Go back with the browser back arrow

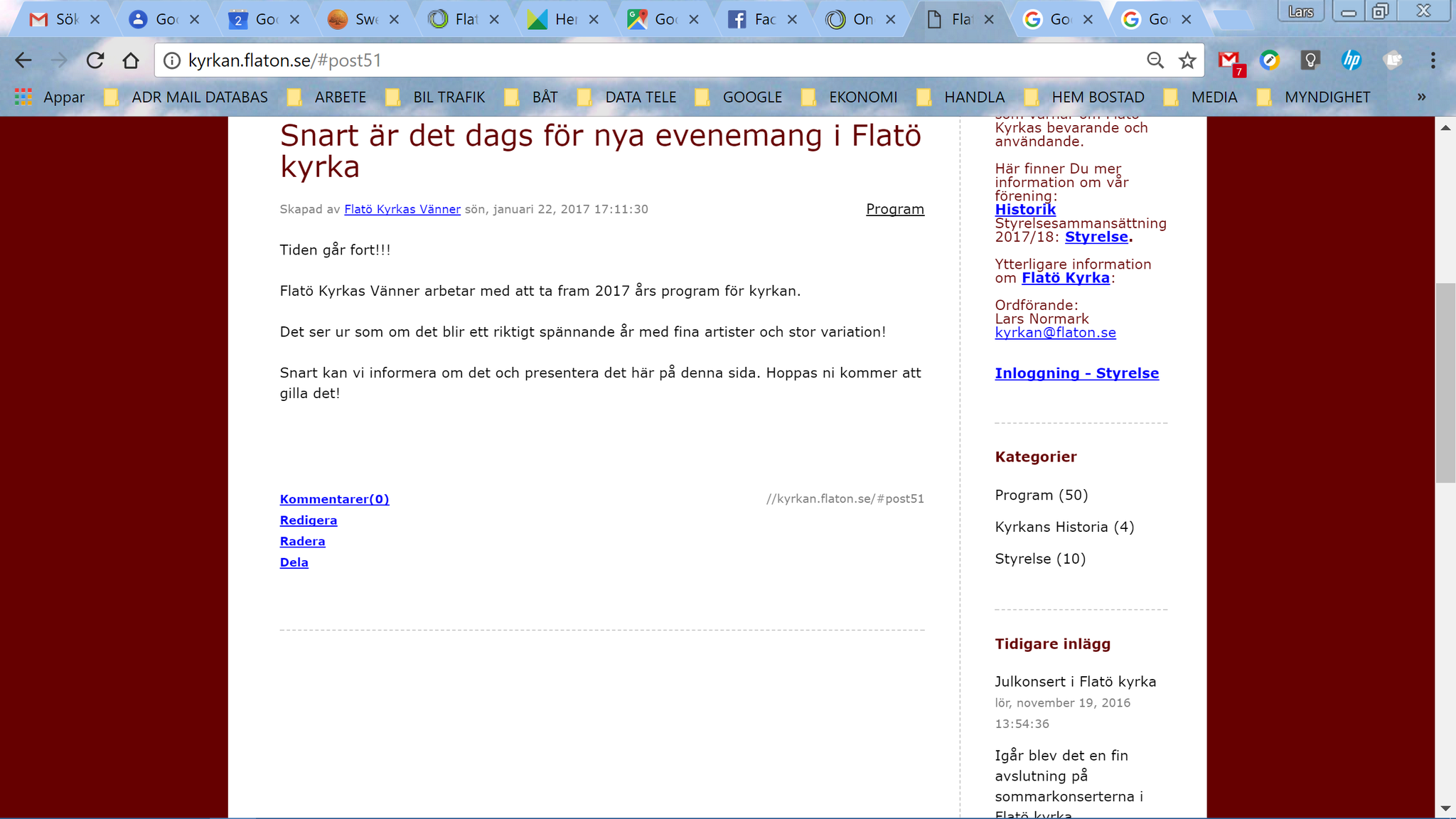tap(23, 60)
